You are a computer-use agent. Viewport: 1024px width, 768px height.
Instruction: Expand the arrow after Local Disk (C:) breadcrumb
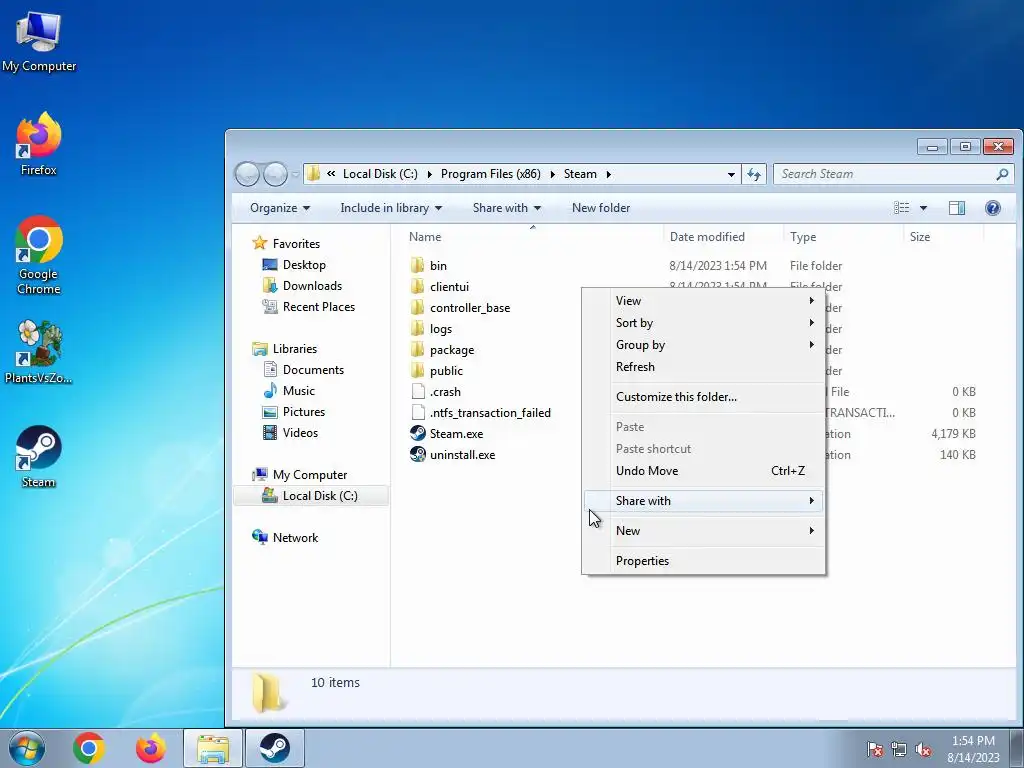(430, 174)
